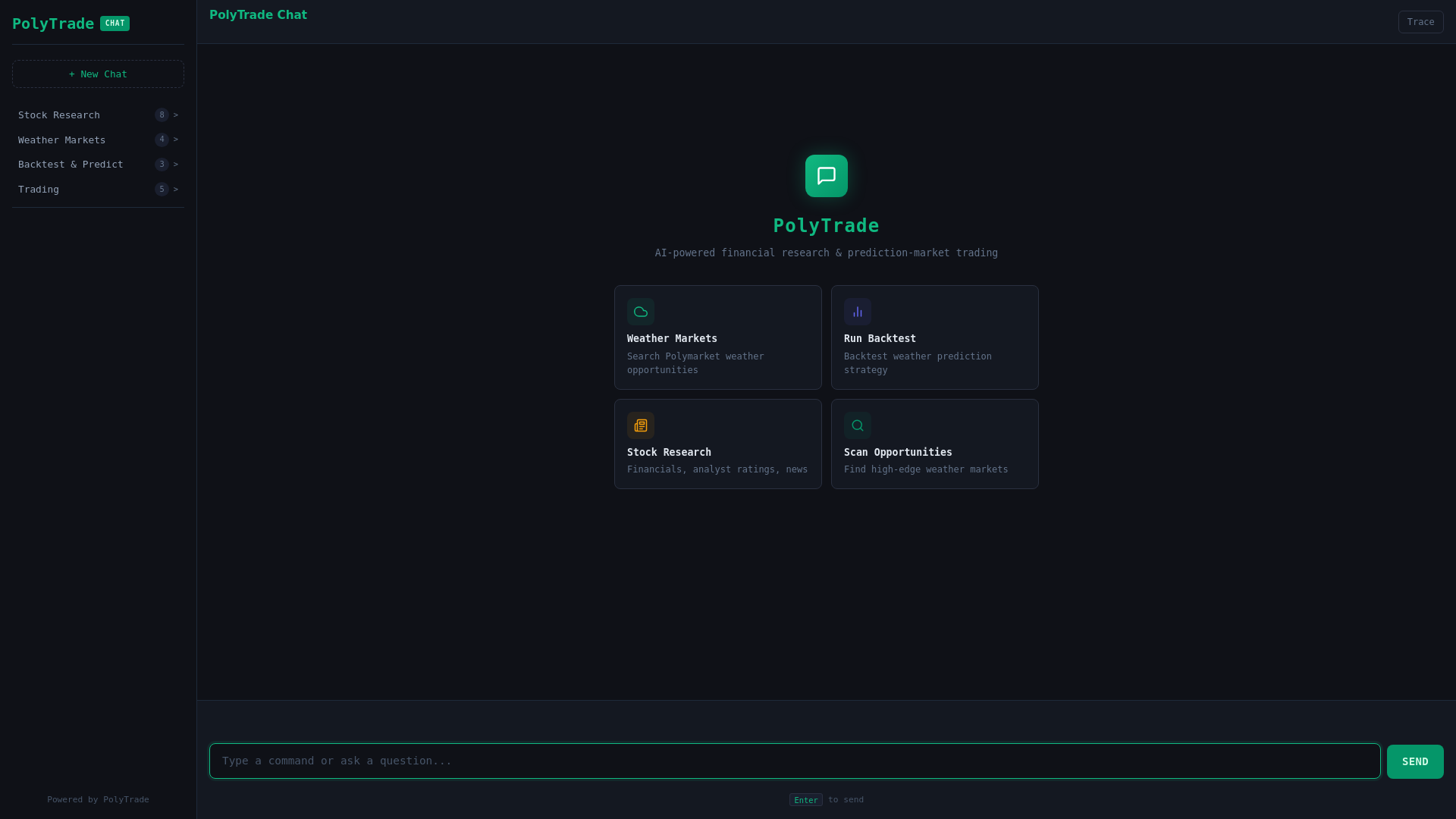Click the magnifier icon on Scan Opportunities card
1456x819 pixels.
858,425
